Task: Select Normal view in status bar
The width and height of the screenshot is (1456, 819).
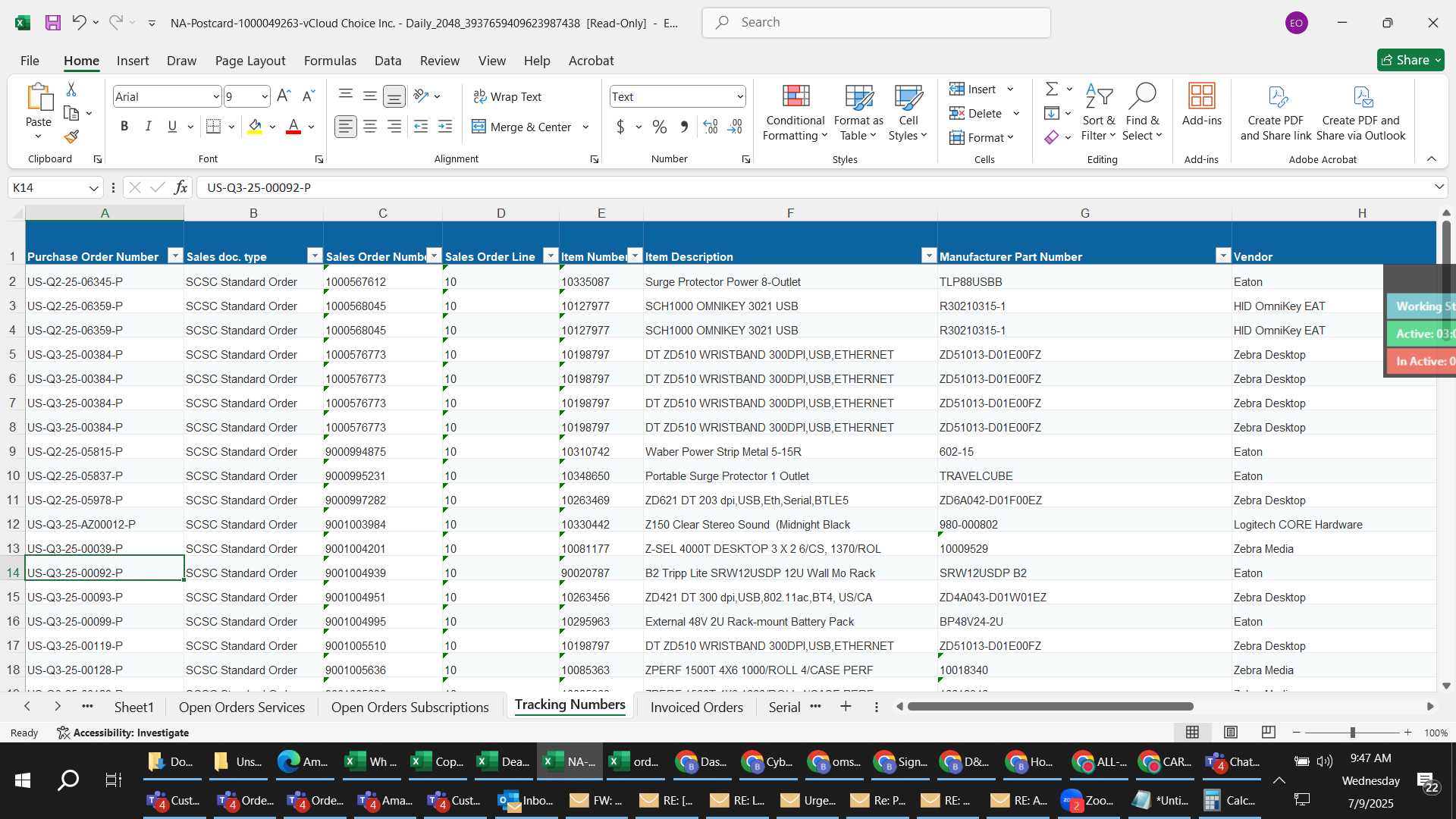Action: 1193,733
